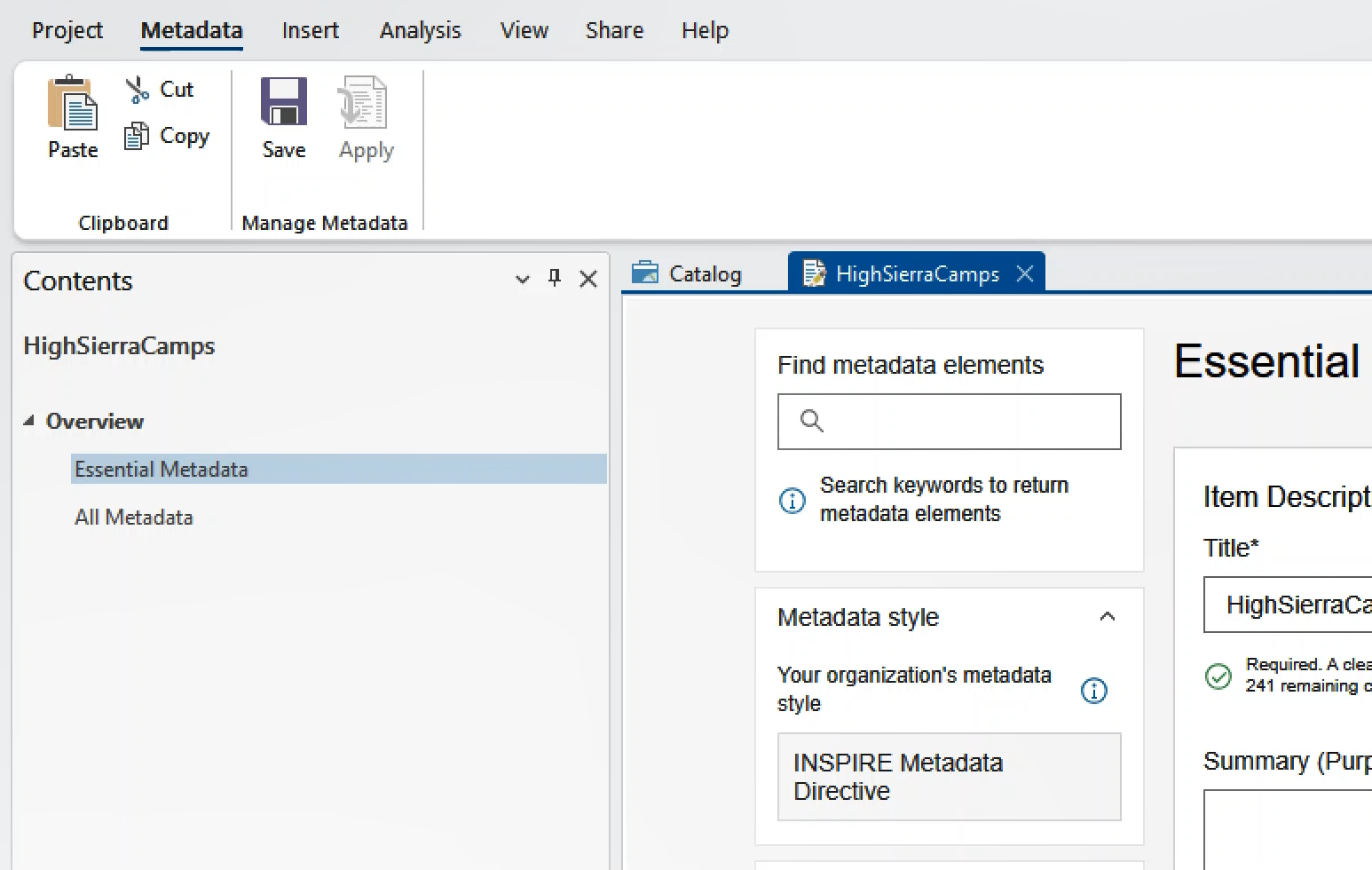Open the Contents panel options dropdown
Screen dimensions: 1372x870
click(x=521, y=280)
